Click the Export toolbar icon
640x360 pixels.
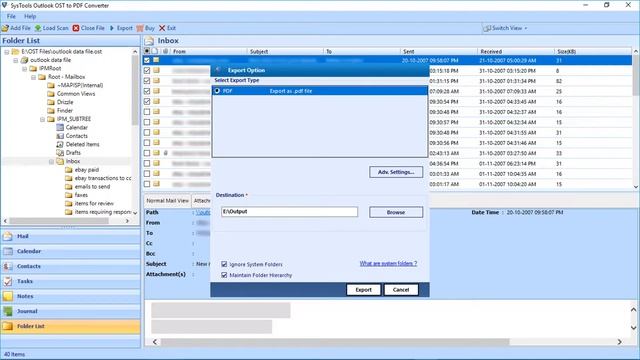112,28
